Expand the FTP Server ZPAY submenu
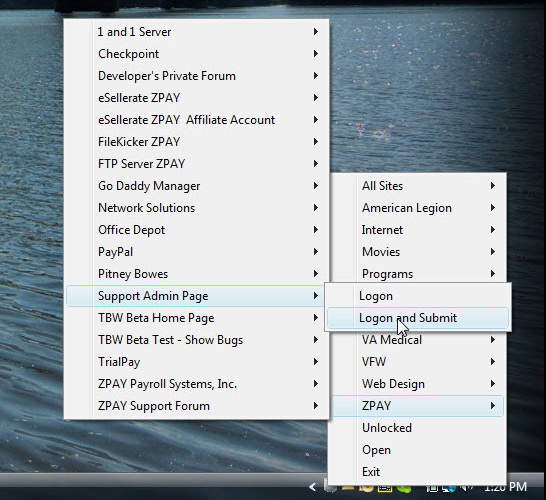546x500 pixels. coord(196,164)
